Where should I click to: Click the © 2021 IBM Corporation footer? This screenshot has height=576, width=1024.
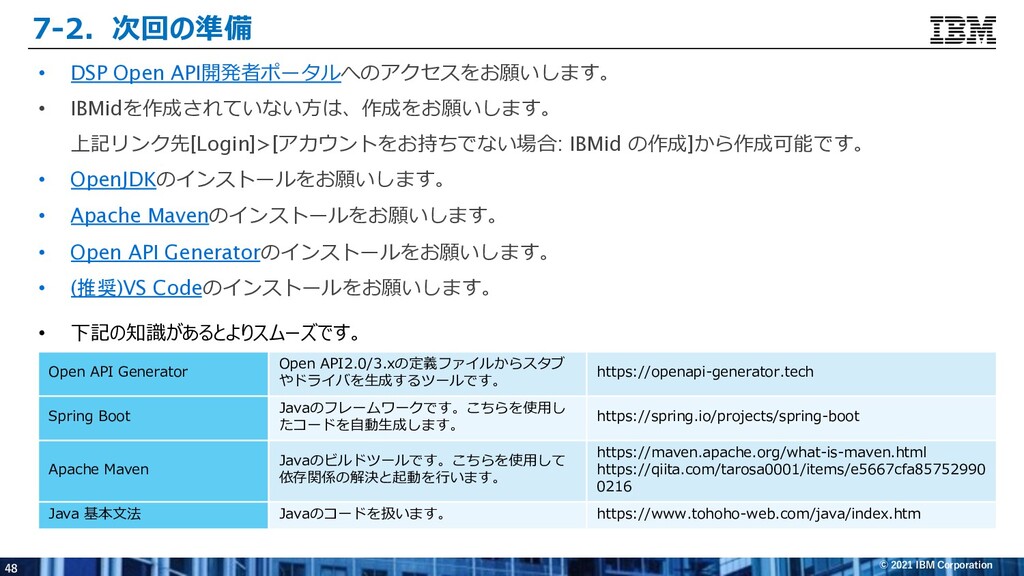tap(936, 565)
